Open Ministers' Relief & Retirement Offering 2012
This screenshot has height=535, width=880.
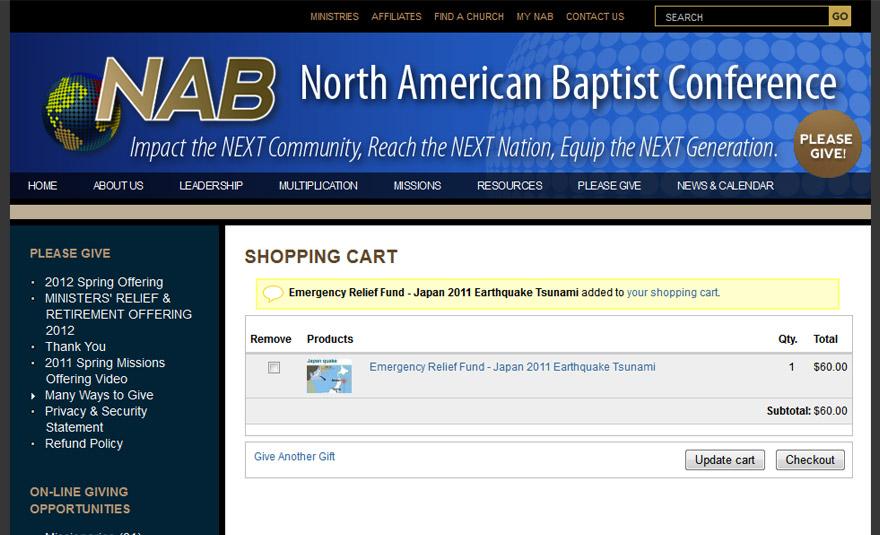(x=118, y=314)
